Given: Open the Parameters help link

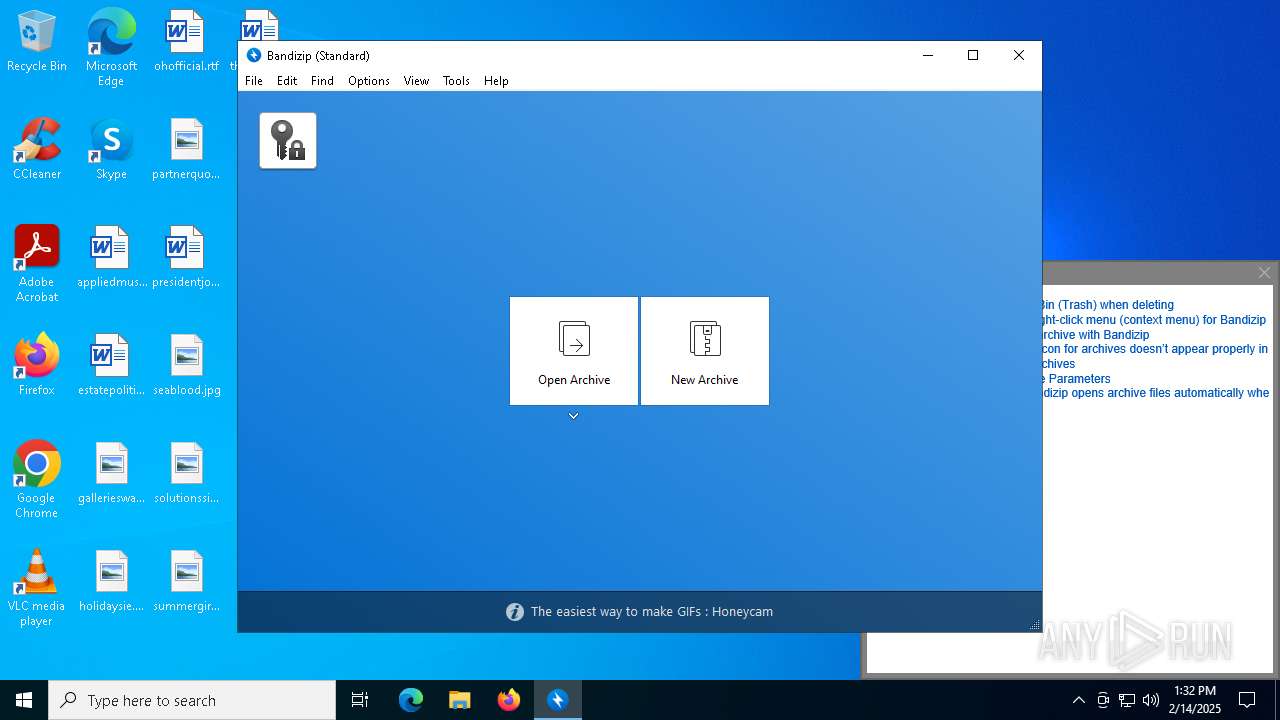Looking at the screenshot, I should (x=1077, y=379).
